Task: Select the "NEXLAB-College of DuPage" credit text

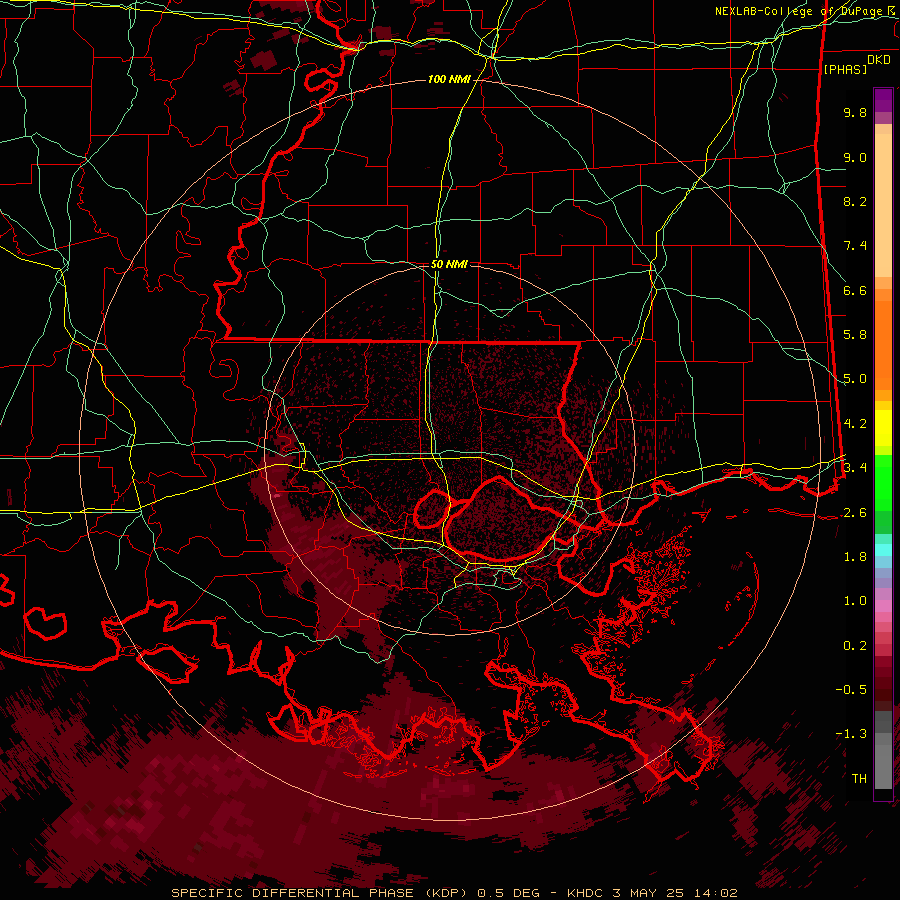Action: [801, 11]
